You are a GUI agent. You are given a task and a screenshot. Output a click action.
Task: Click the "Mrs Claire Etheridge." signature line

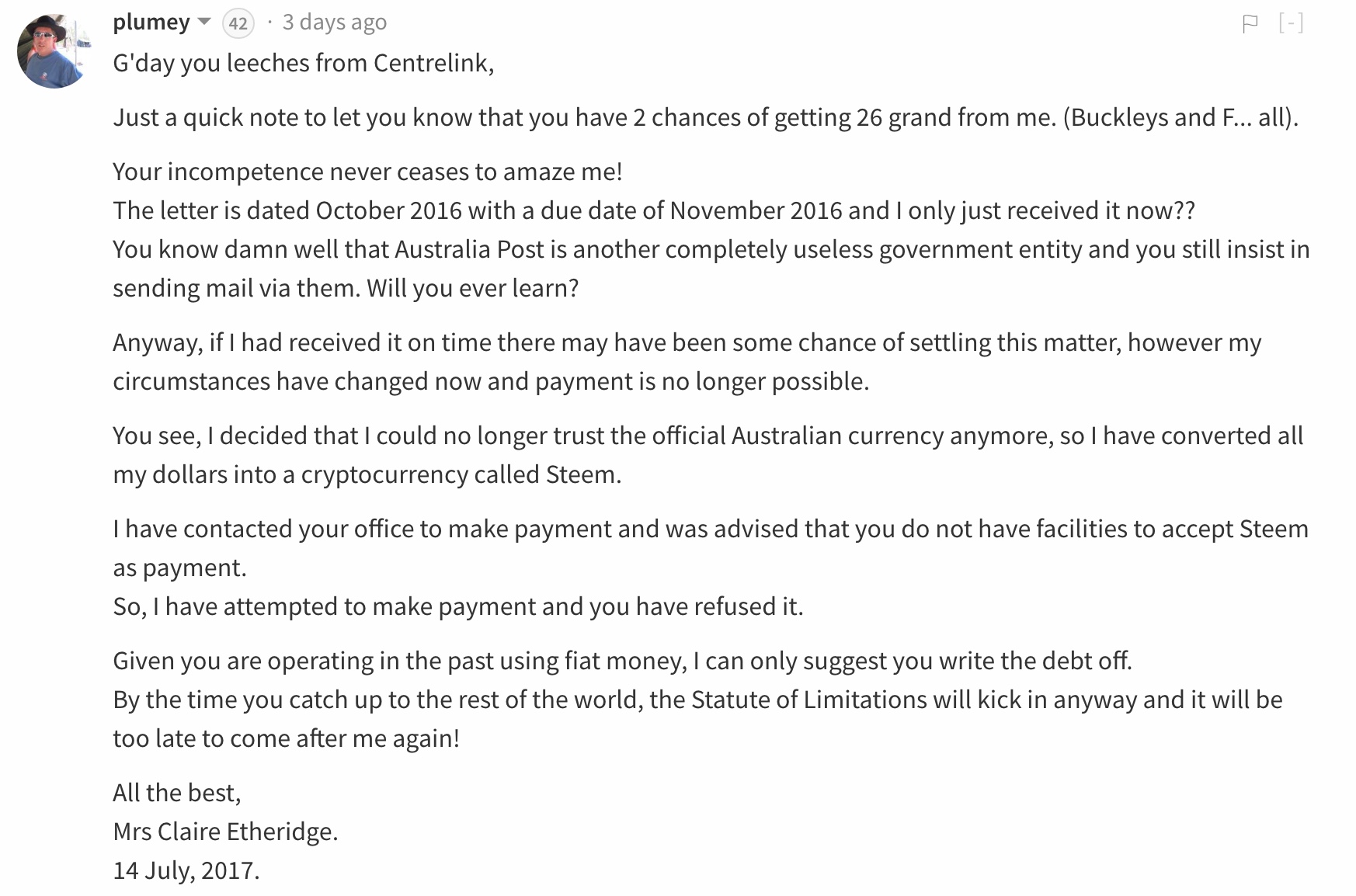coord(225,832)
